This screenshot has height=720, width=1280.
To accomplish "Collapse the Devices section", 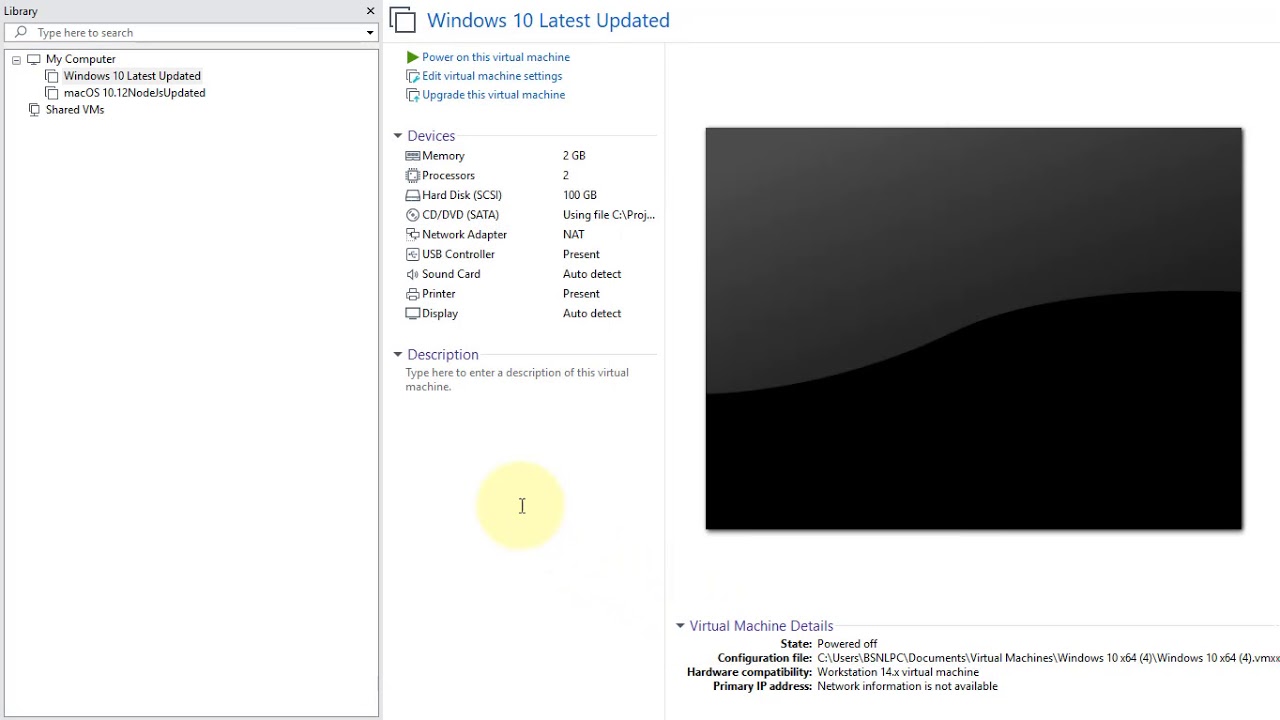I will tap(397, 136).
